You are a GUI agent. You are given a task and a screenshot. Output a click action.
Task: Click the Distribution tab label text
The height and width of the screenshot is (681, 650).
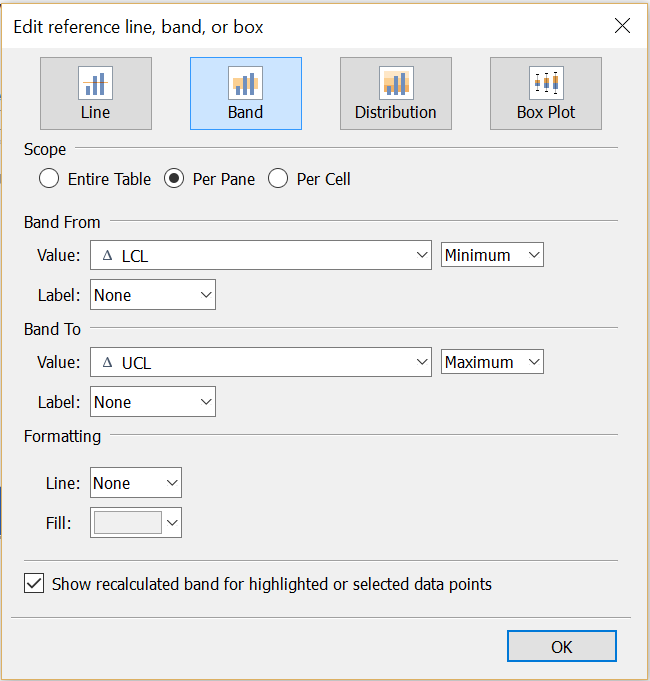point(395,112)
